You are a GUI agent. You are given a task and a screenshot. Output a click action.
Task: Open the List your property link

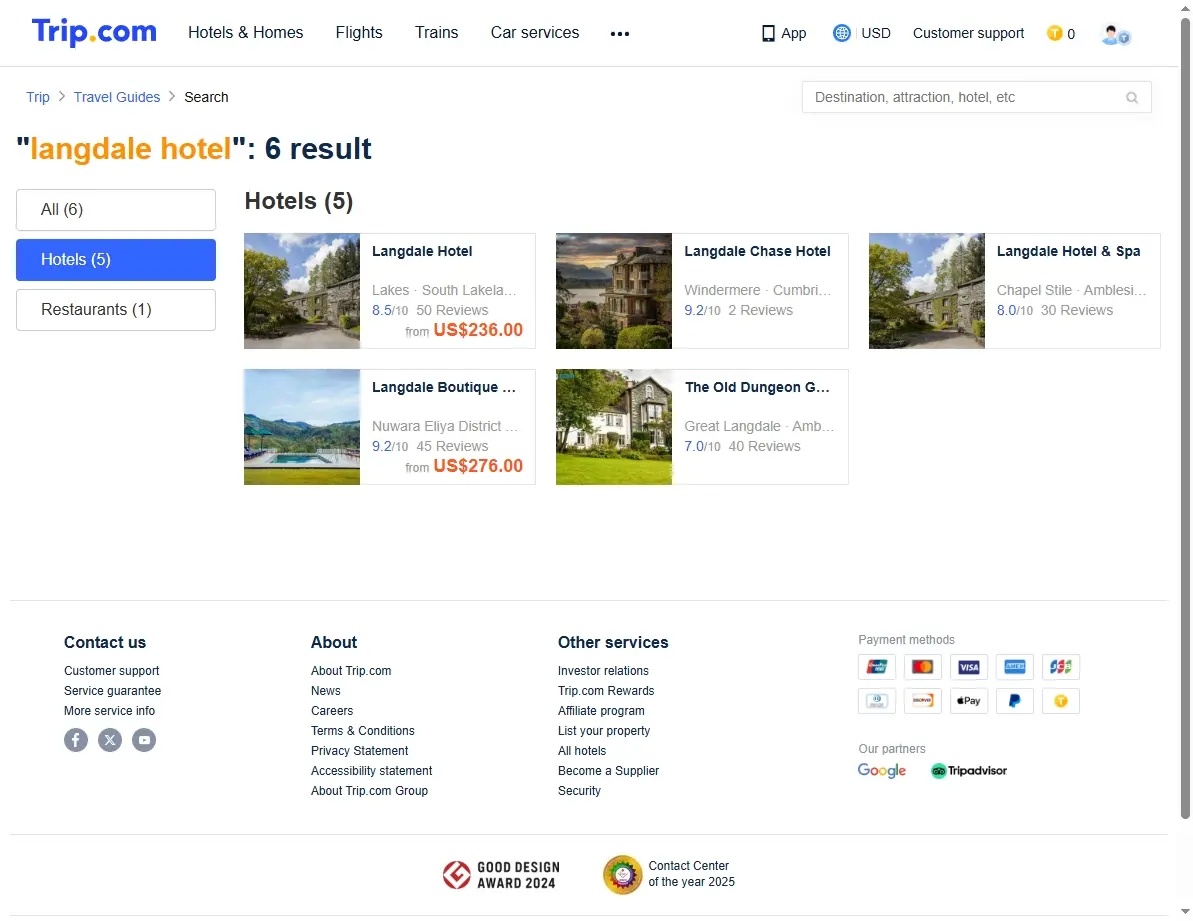[x=604, y=731]
